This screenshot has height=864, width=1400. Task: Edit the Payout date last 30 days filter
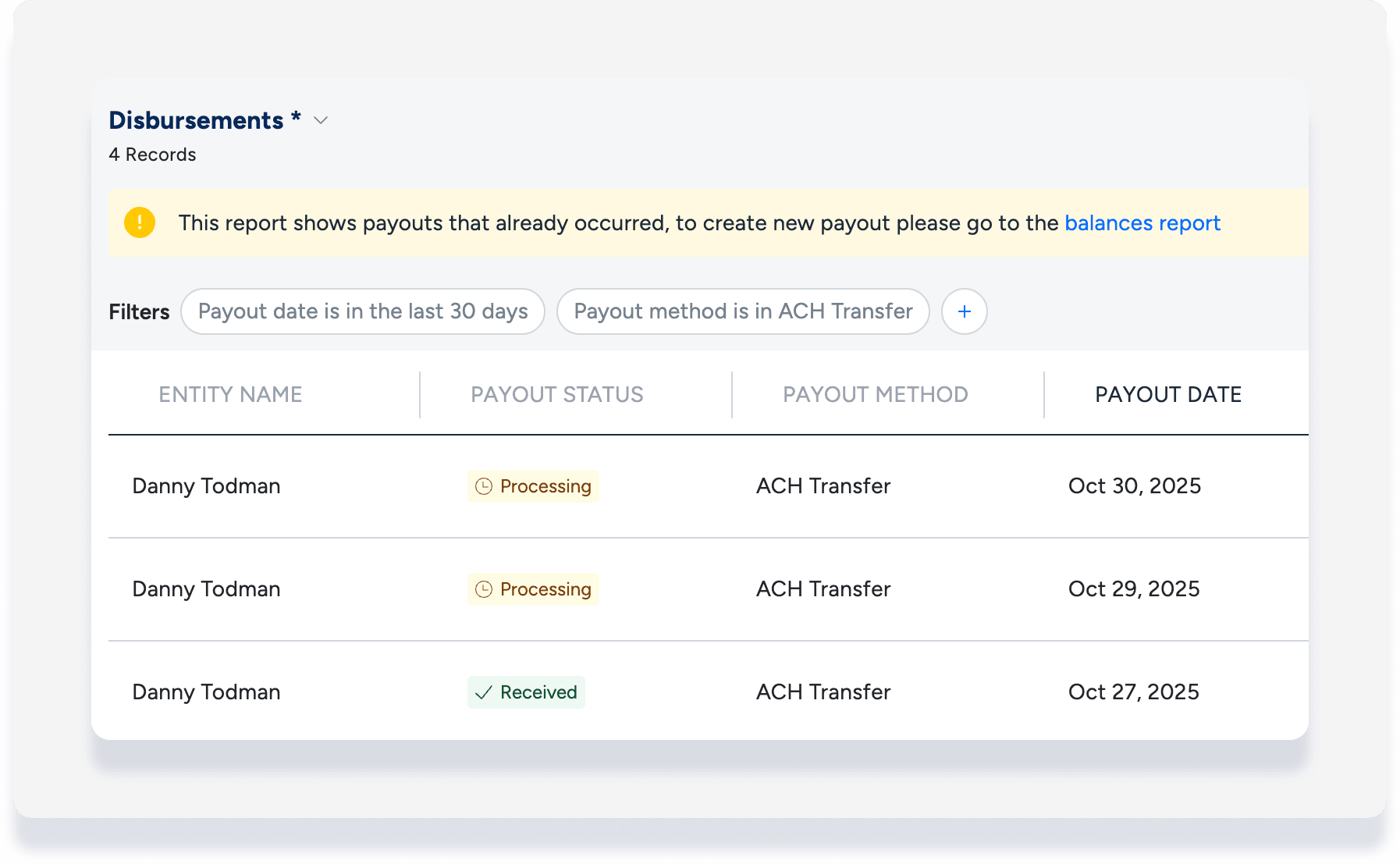click(363, 311)
